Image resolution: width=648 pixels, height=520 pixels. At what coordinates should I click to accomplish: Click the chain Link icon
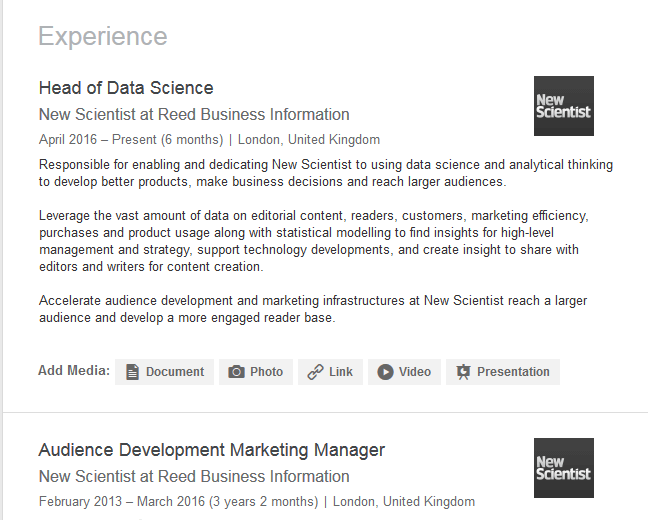316,372
